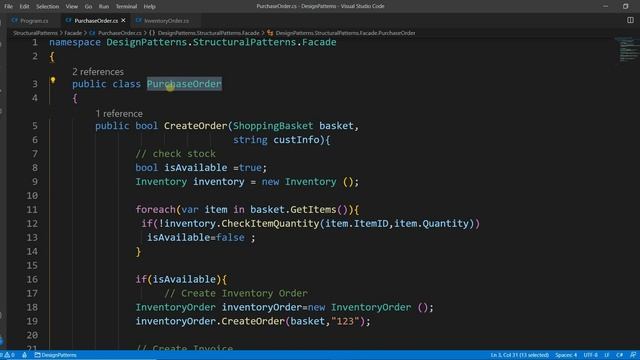Viewport: 640px width, 360px height.
Task: Select the PurchaseOrder.cs tab
Action: click(x=96, y=20)
